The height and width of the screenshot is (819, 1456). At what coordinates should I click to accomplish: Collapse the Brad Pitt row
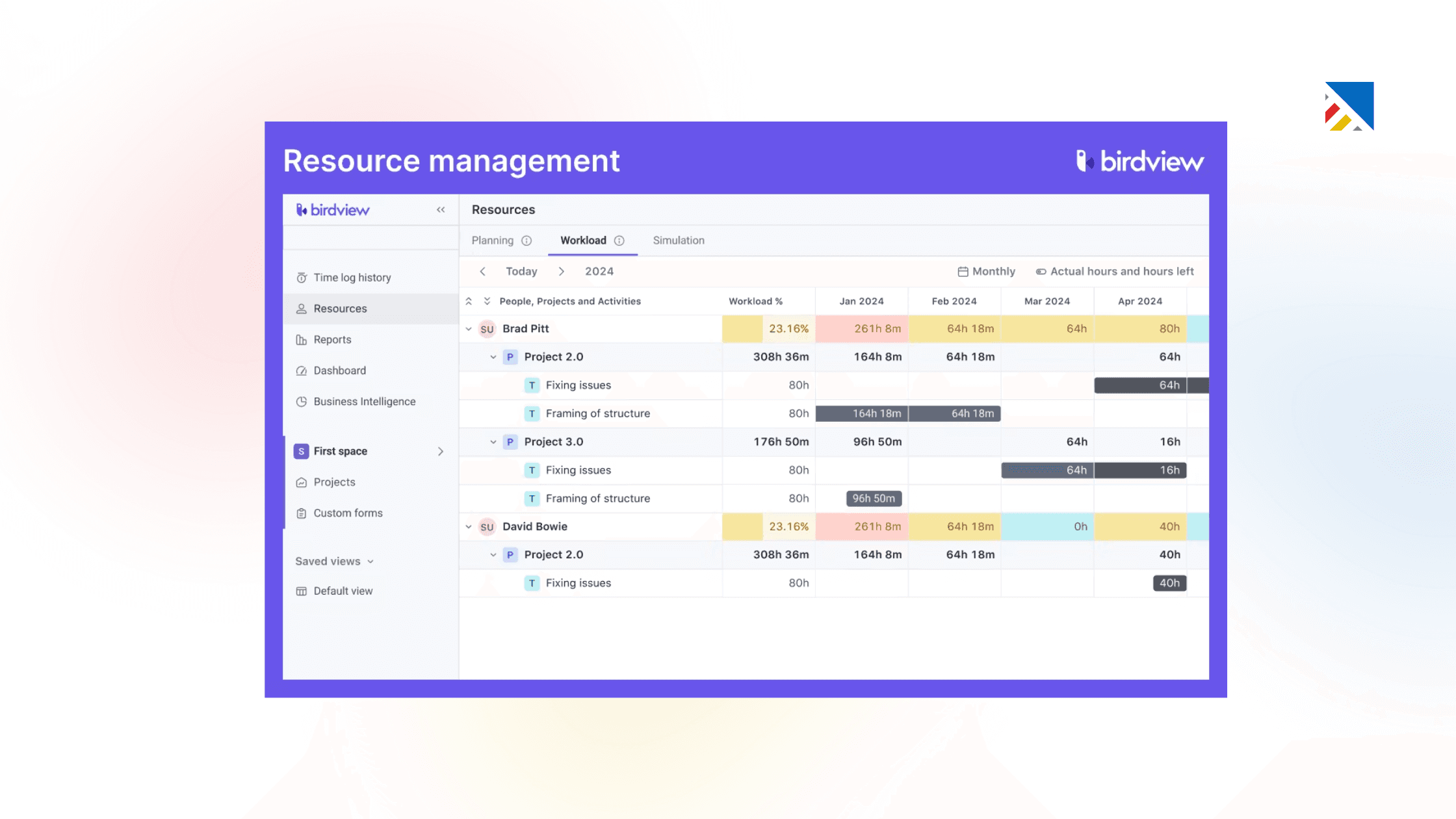[469, 329]
